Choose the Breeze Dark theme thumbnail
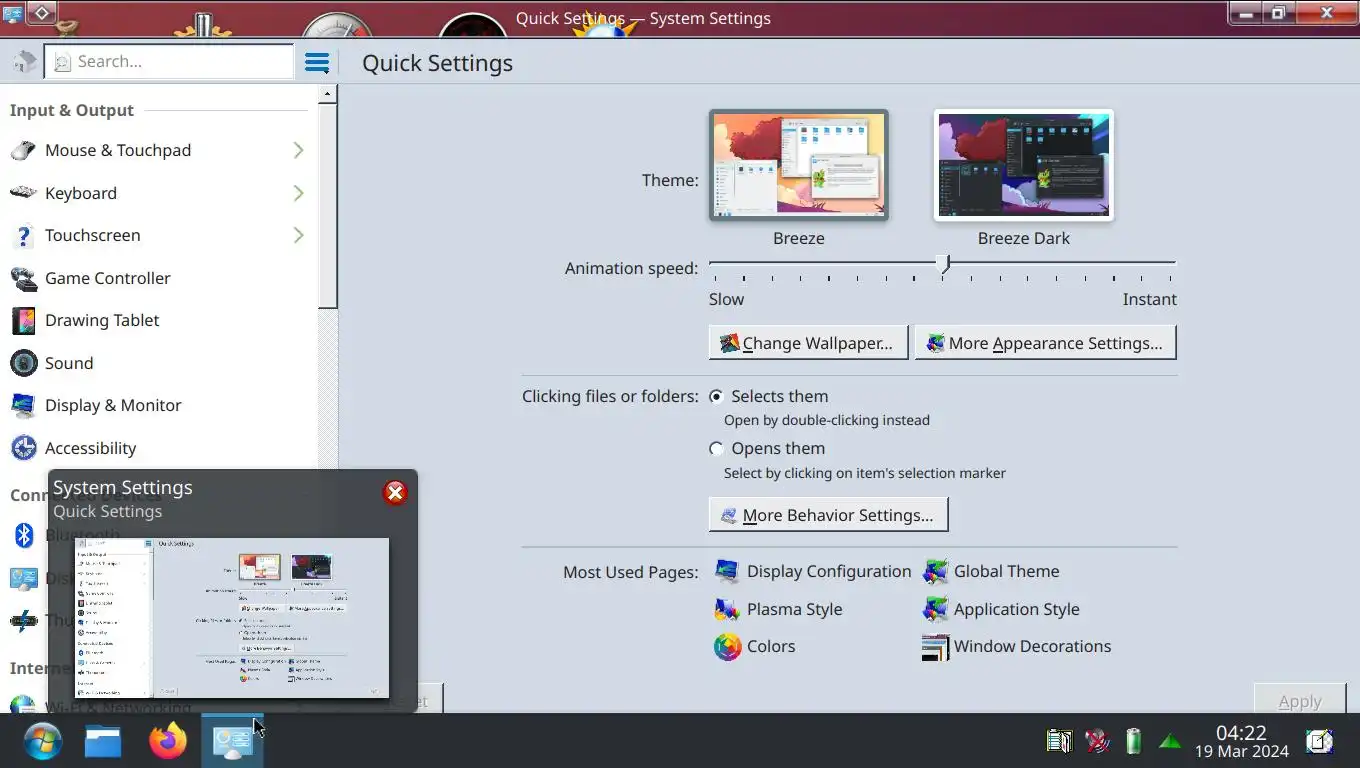The width and height of the screenshot is (1360, 768). (x=1023, y=165)
